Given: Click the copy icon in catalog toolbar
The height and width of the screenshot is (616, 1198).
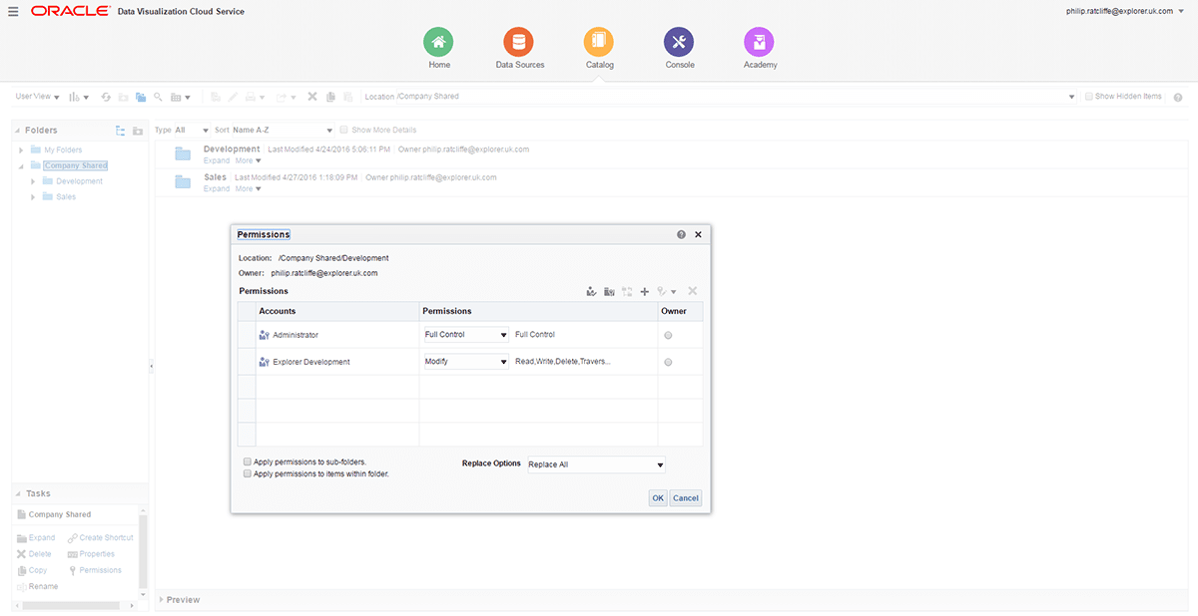Looking at the screenshot, I should click(330, 97).
